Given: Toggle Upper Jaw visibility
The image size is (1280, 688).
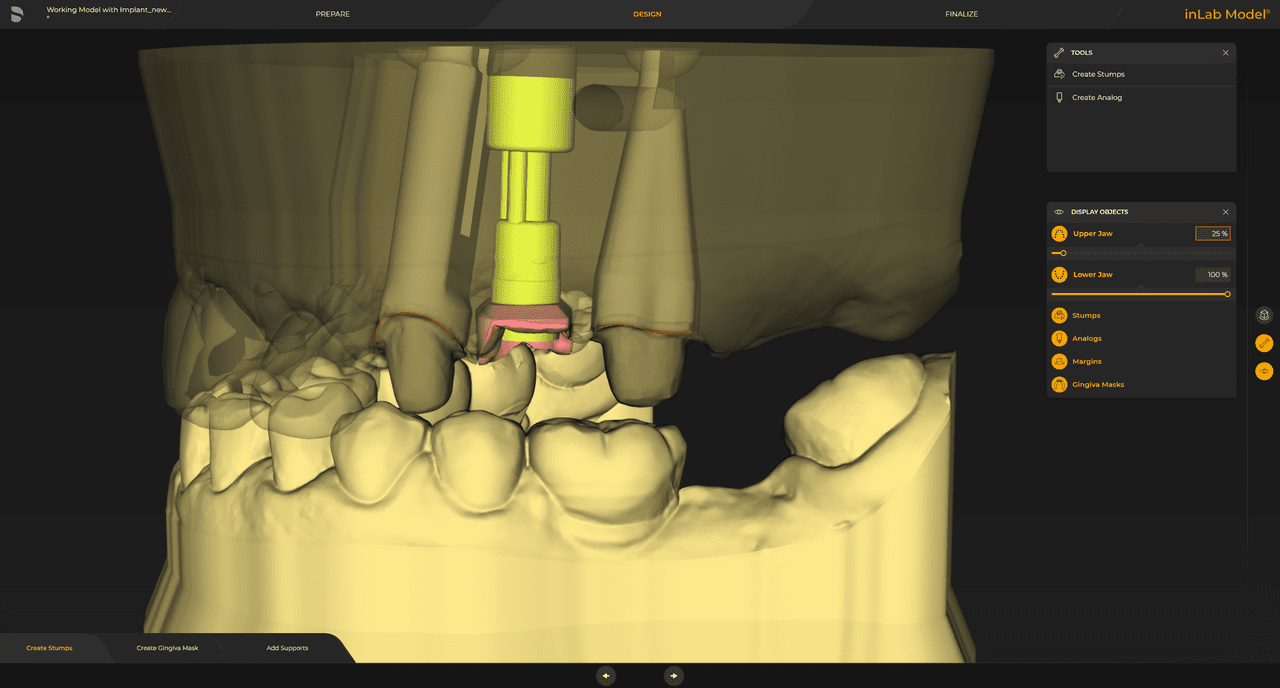Looking at the screenshot, I should click(x=1058, y=233).
